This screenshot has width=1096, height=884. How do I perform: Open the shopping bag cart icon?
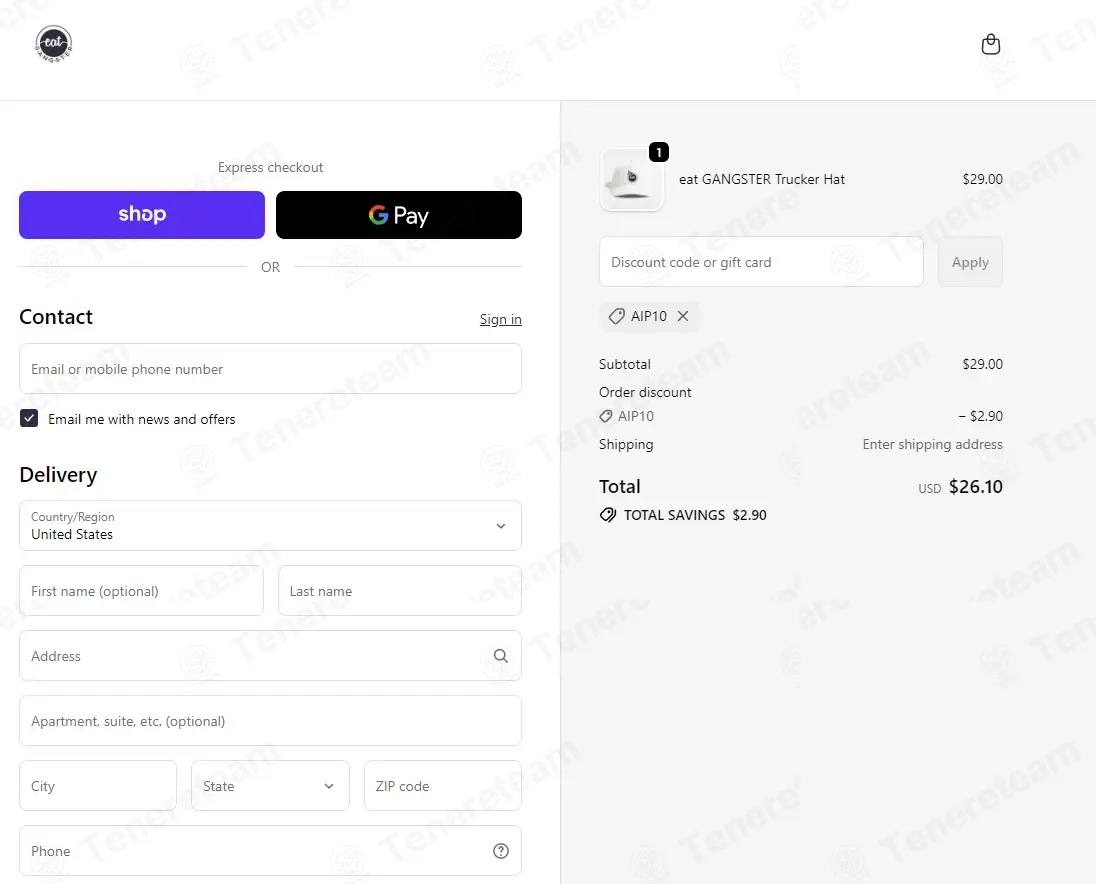990,44
